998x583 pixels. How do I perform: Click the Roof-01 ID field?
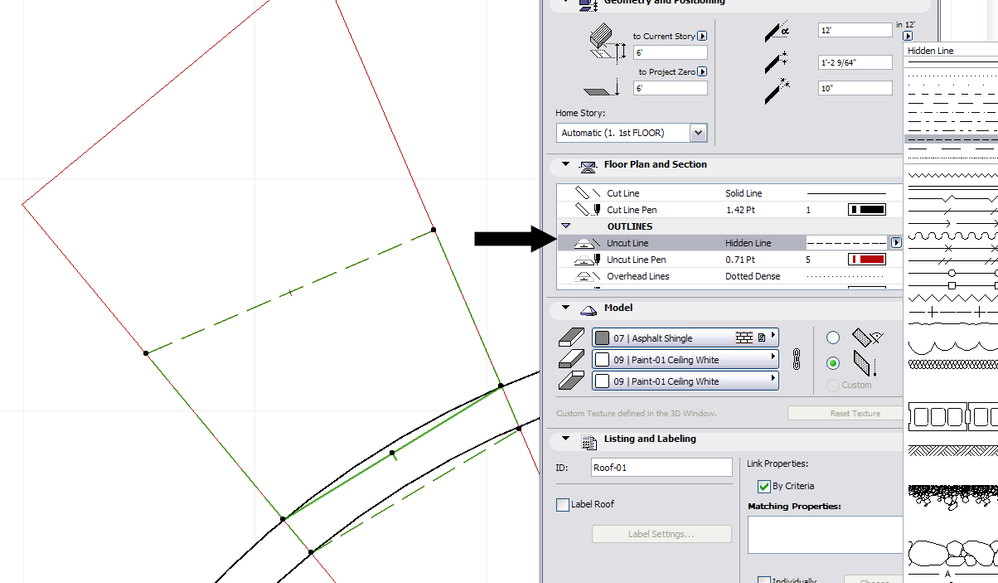tap(661, 467)
